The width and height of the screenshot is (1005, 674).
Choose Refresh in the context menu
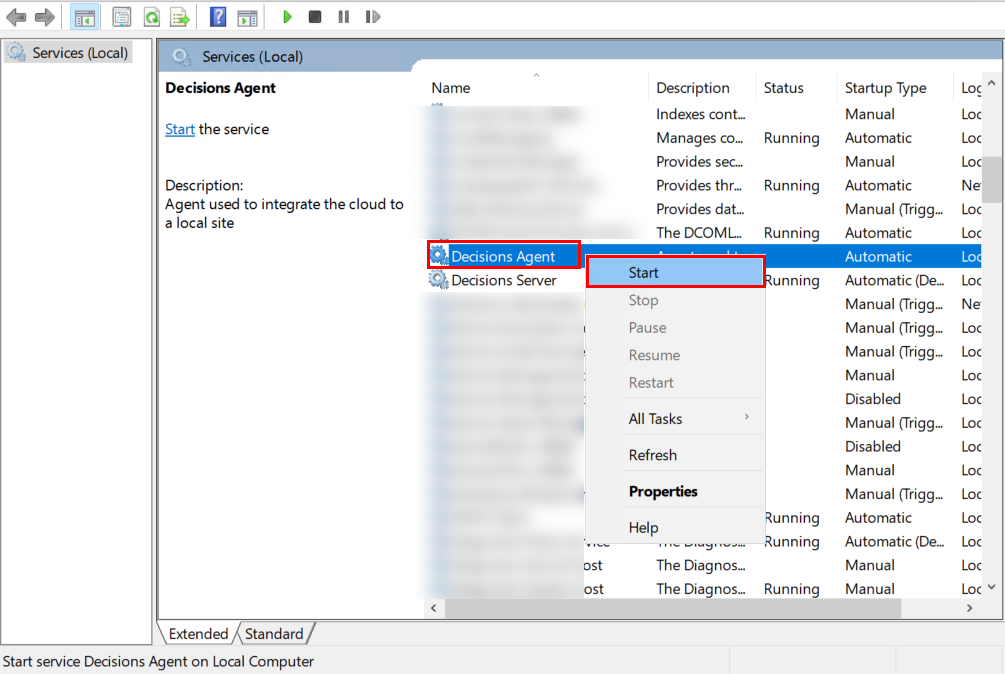[676, 455]
